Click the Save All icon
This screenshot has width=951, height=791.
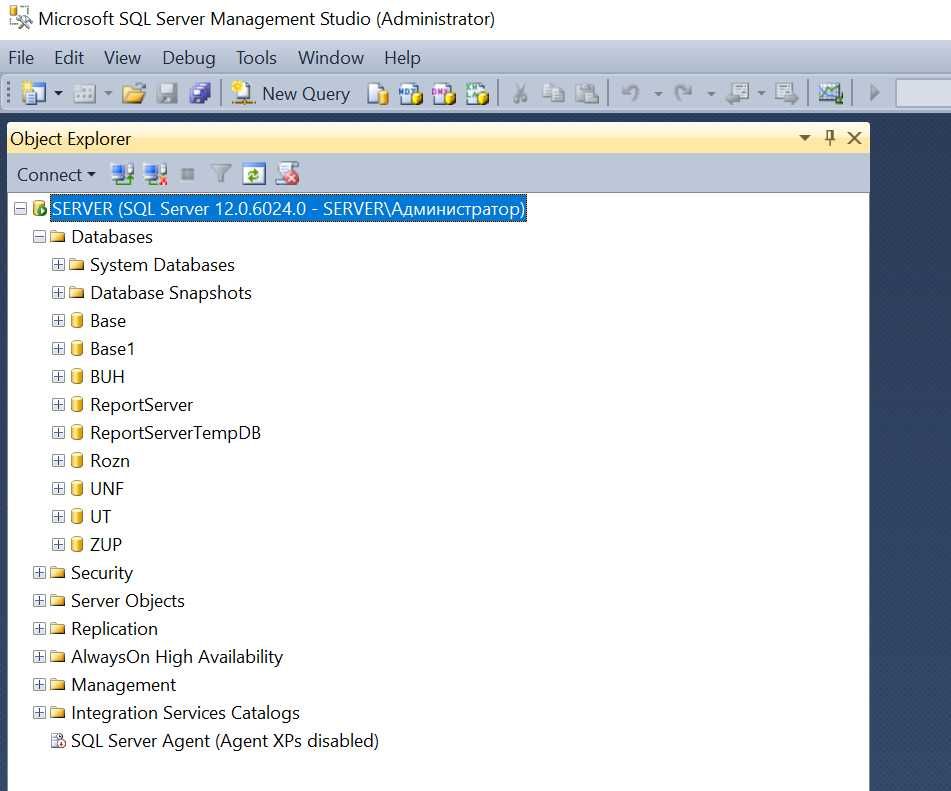click(200, 93)
